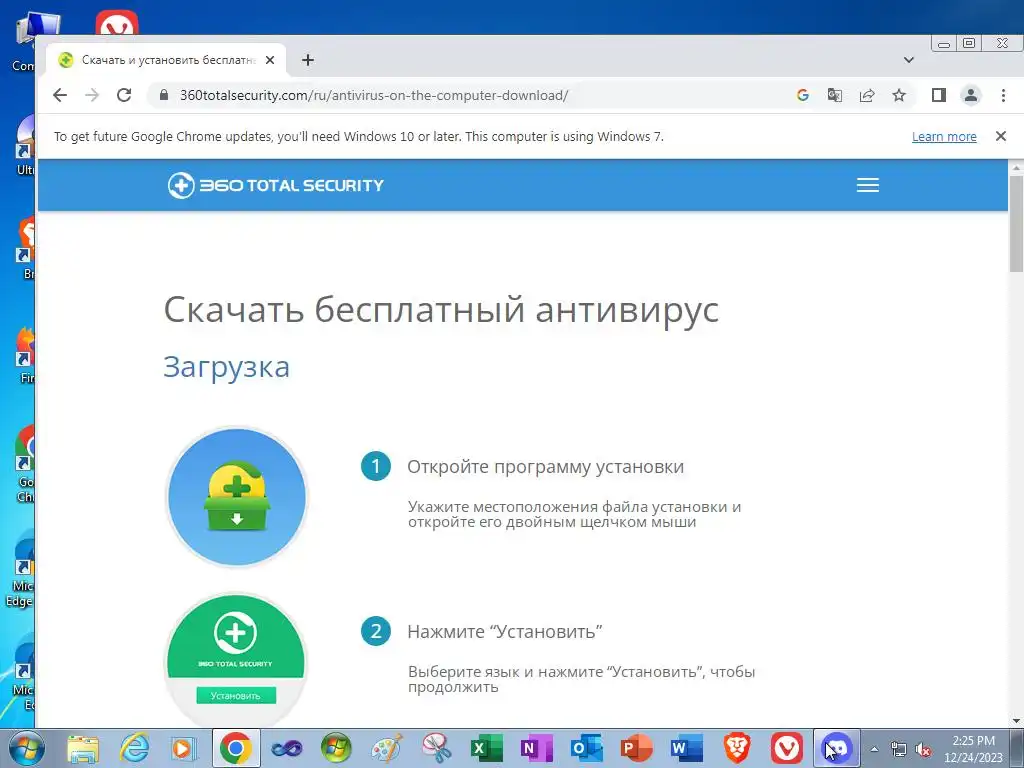Click the 360 Total Security logo
Image resolution: width=1024 pixels, height=768 pixels.
[x=276, y=185]
